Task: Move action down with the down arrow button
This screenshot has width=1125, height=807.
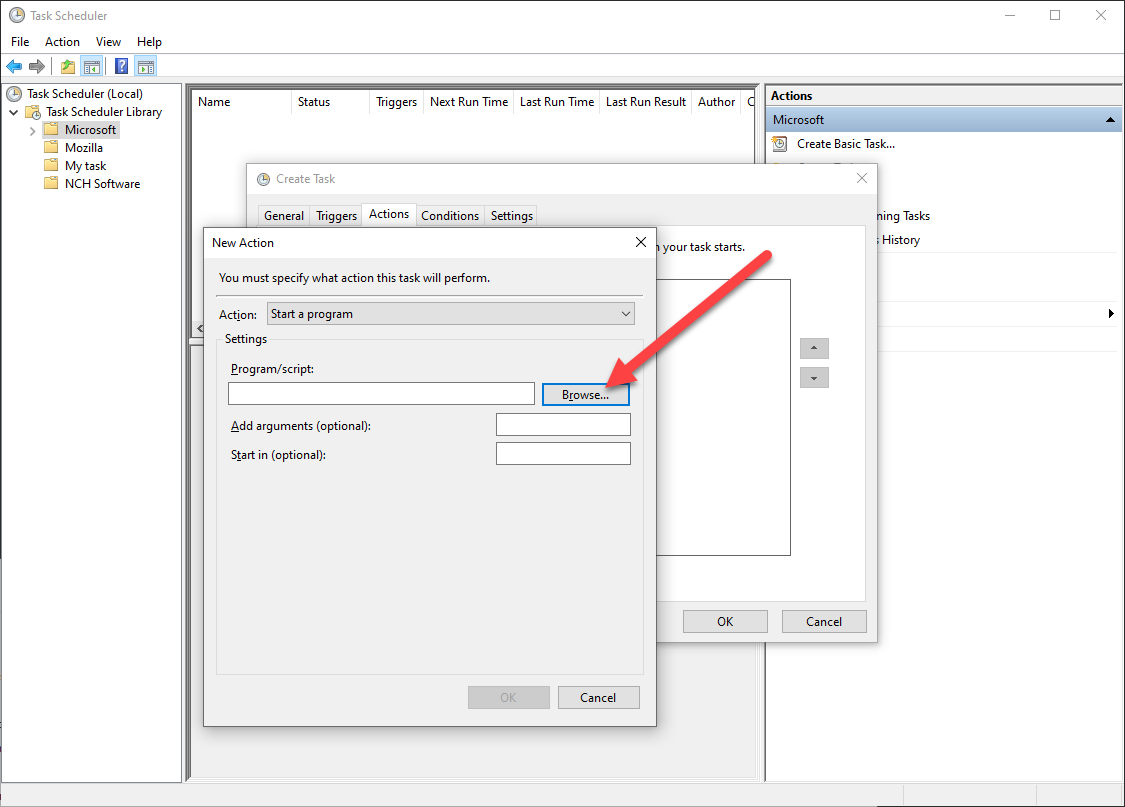Action: (x=814, y=378)
